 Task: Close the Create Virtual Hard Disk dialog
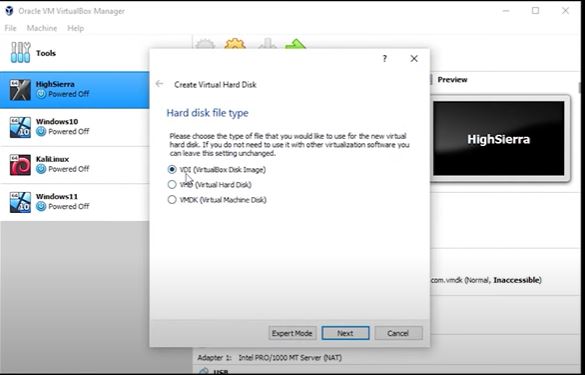[x=414, y=59]
